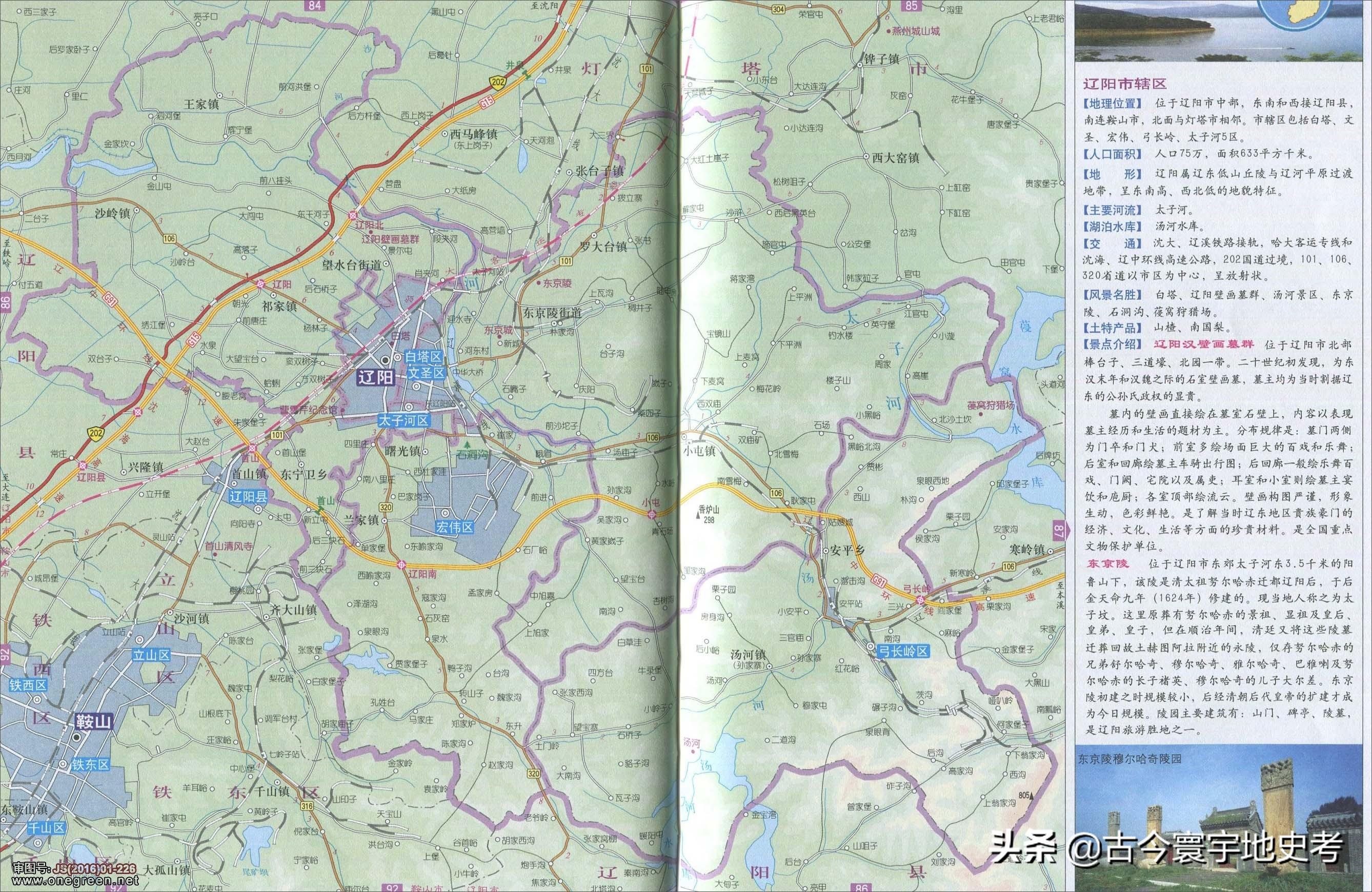Click the red 曹雪芹纪念馆 label
1372x892 pixels.
pyautogui.click(x=308, y=410)
